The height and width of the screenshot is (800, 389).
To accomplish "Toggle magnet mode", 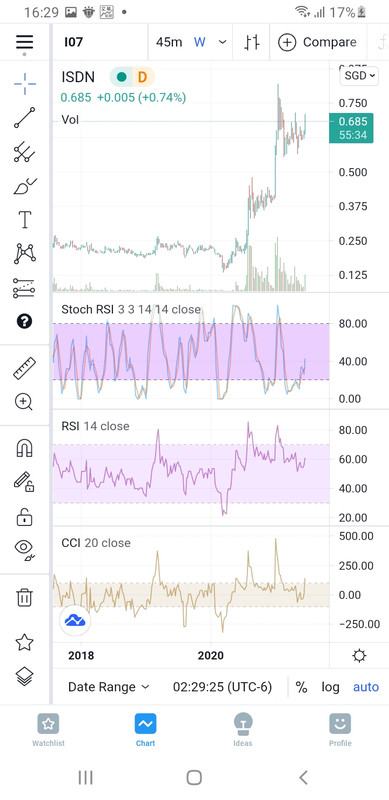I will pos(25,448).
